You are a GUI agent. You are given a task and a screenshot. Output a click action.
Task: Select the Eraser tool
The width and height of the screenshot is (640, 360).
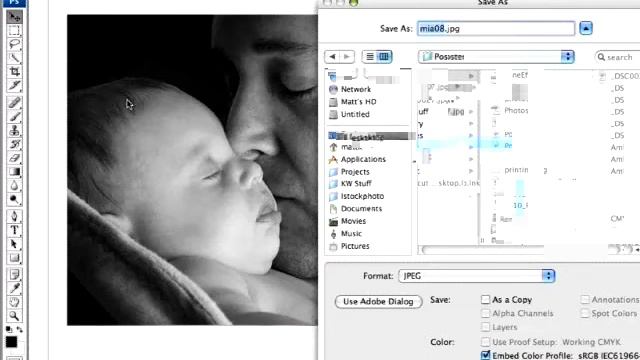tap(14, 158)
